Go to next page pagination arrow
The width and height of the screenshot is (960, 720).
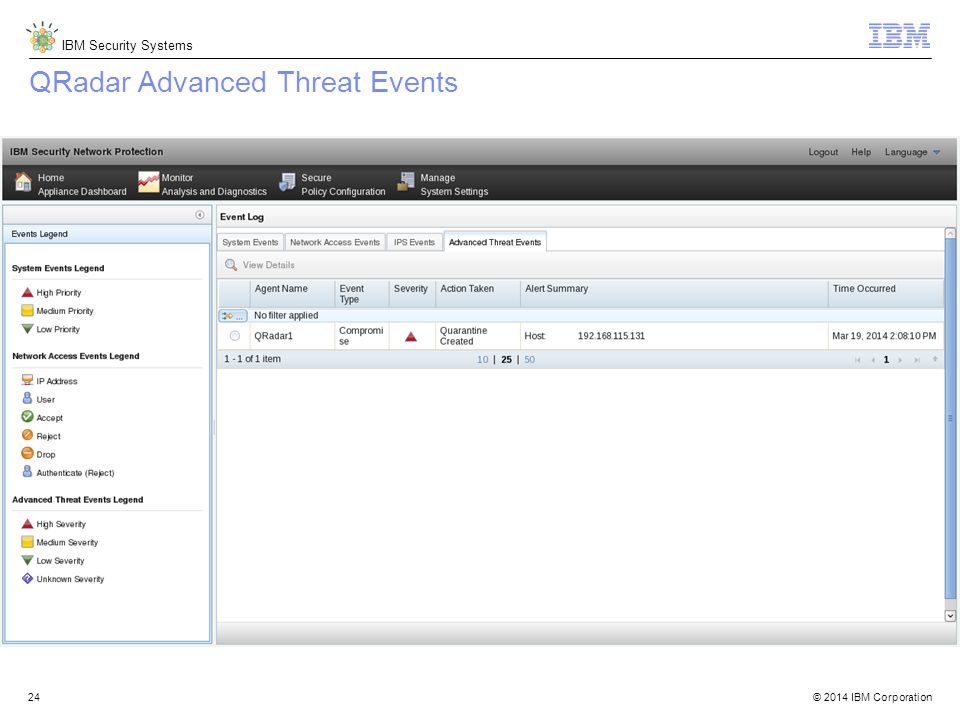click(900, 360)
